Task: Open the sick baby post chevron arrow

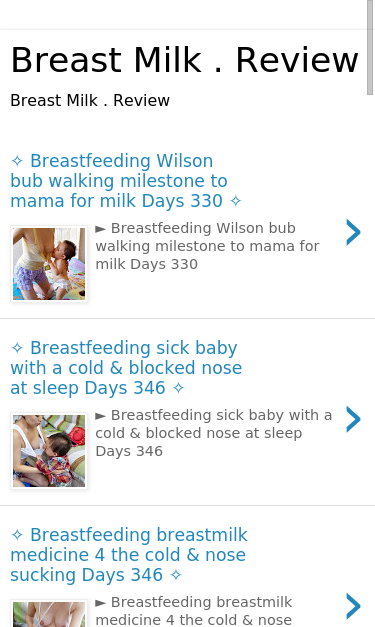Action: [x=353, y=419]
